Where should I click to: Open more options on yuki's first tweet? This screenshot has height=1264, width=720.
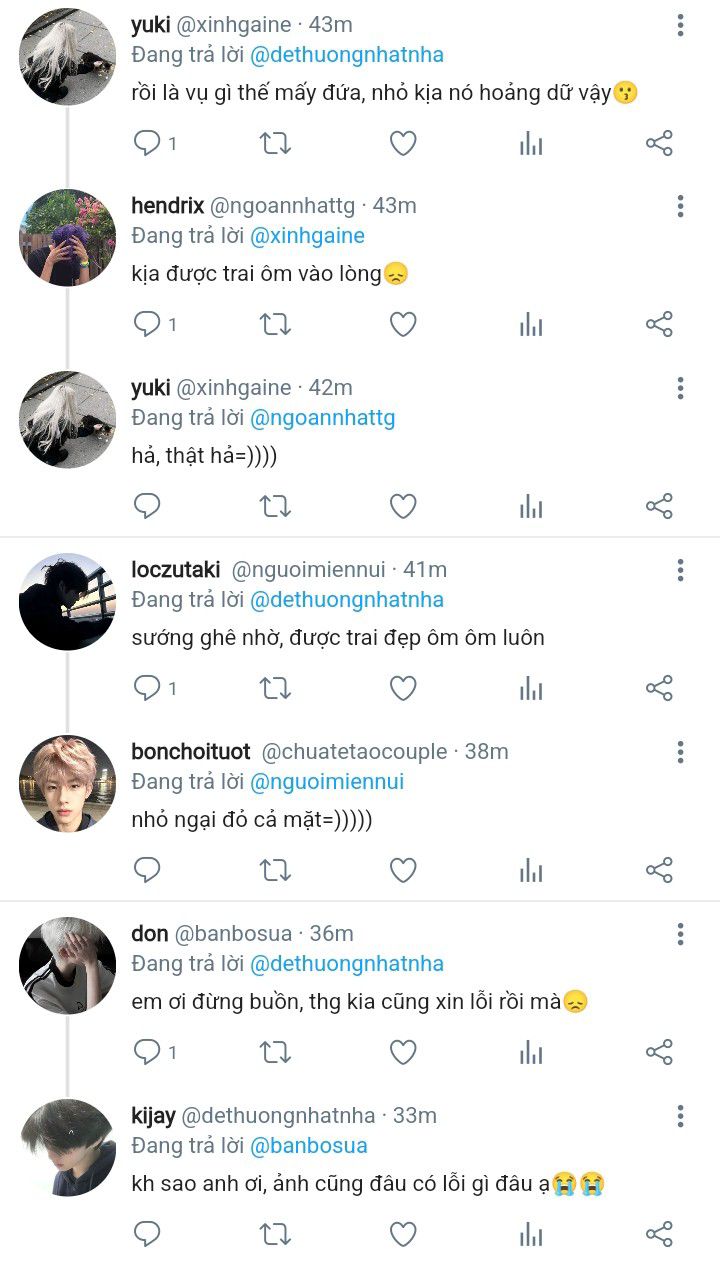click(680, 25)
